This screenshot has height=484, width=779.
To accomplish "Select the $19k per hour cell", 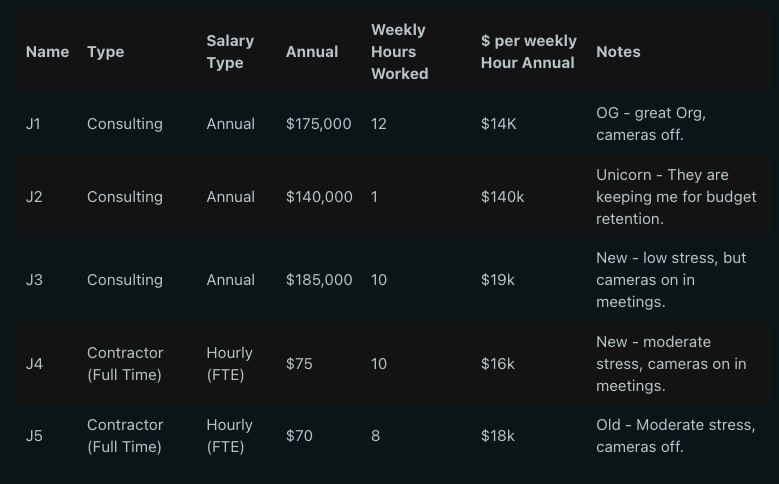I will pos(498,280).
